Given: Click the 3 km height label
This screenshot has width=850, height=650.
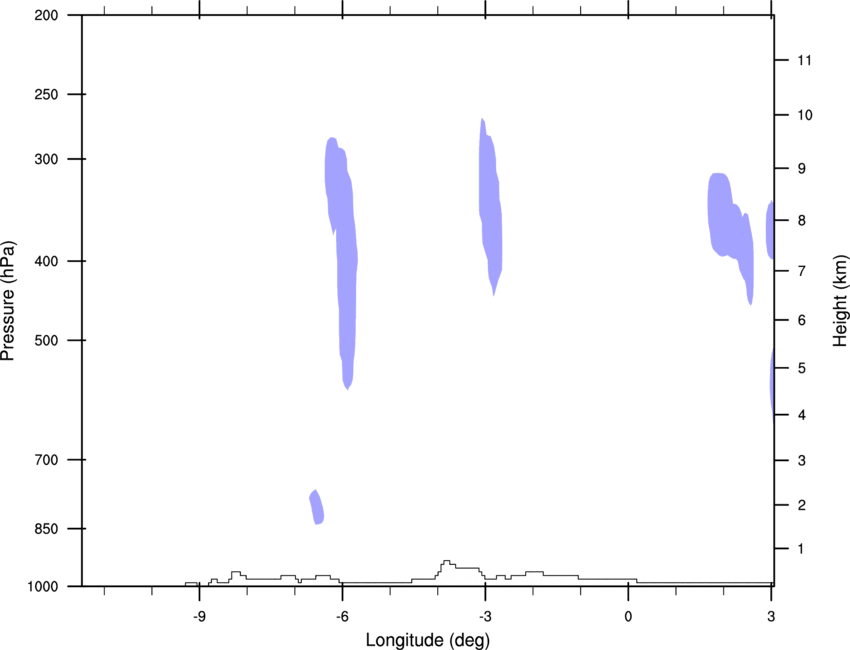Looking at the screenshot, I should (801, 461).
